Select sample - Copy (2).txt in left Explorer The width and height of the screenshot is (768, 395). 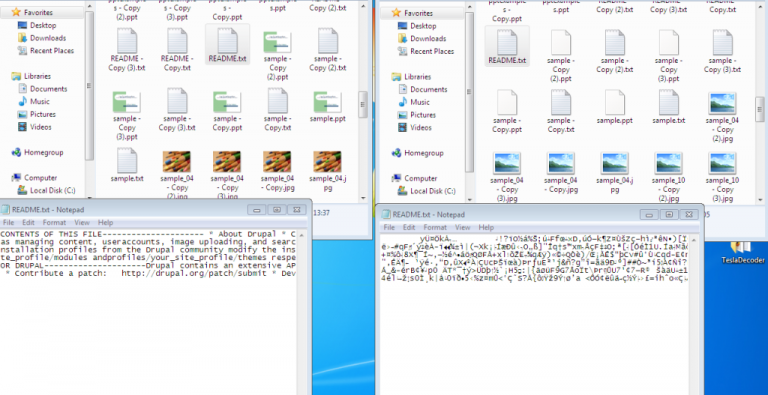pos(328,49)
